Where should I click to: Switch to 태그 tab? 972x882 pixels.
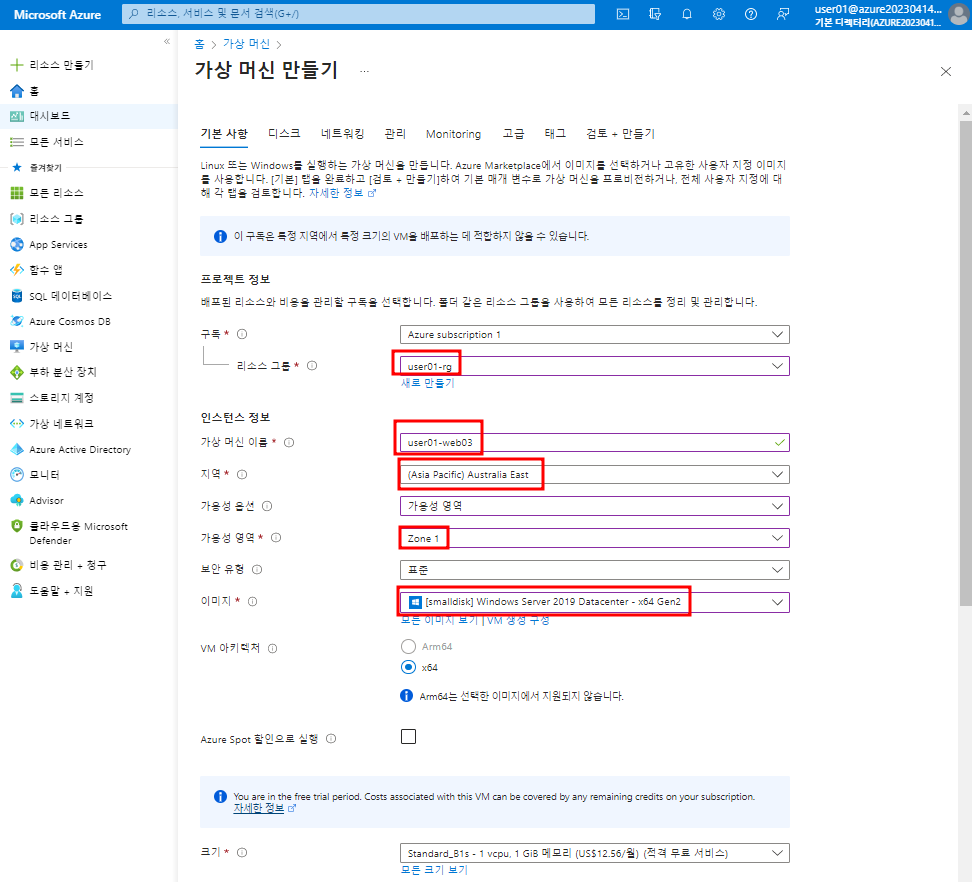click(x=555, y=133)
